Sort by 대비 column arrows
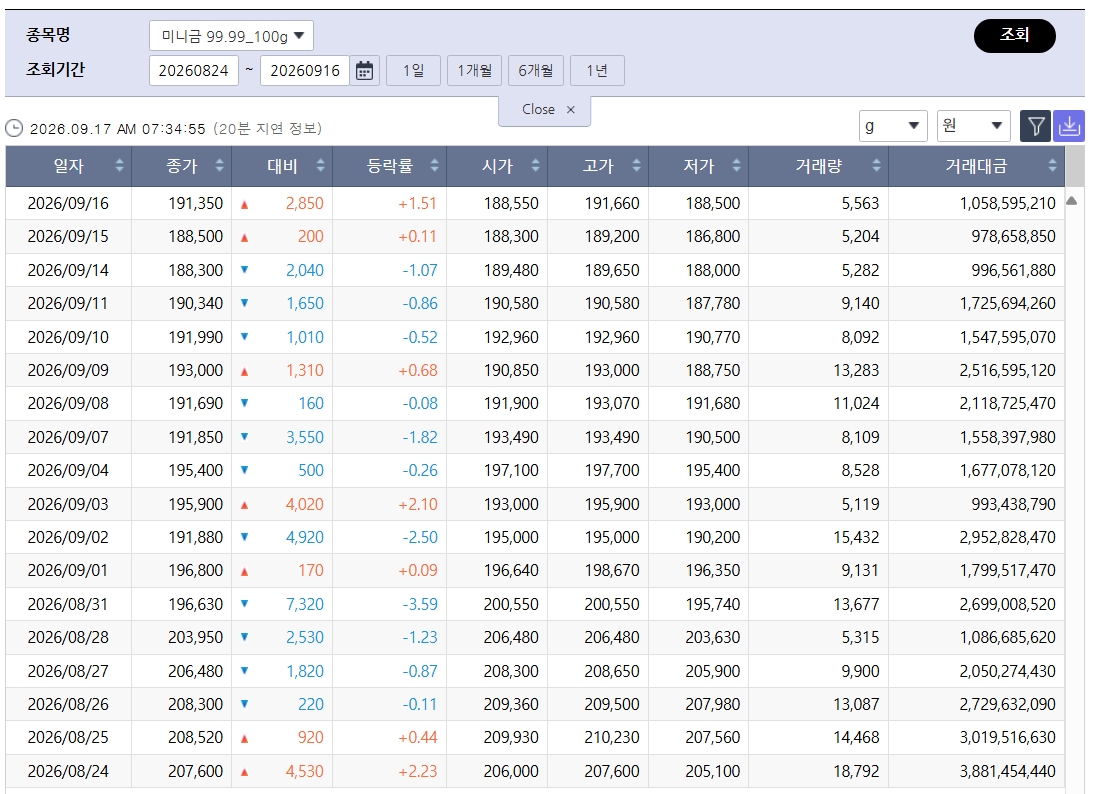 coord(321,166)
